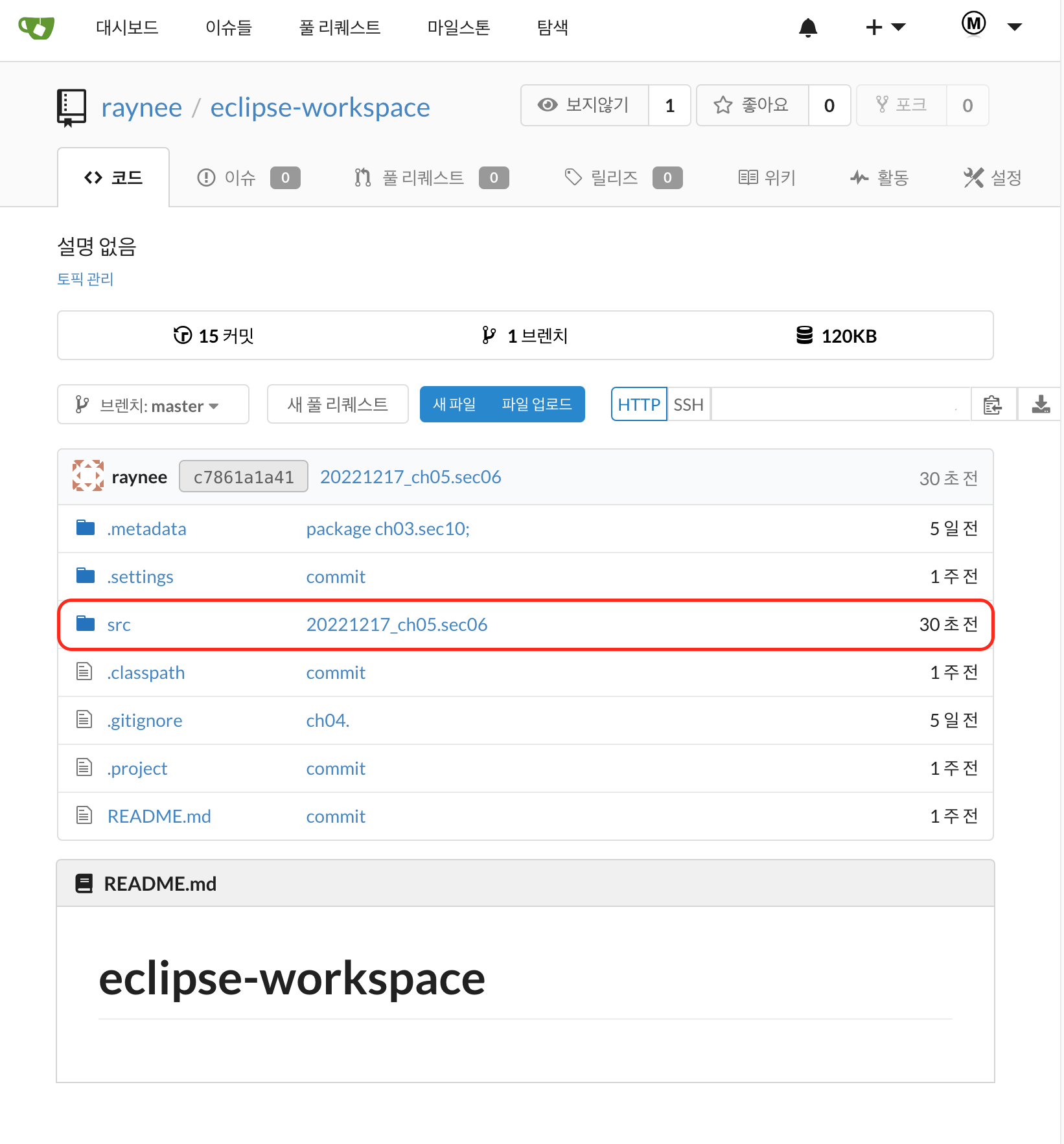Open the README.md file in list
This screenshot has height=1144, width=1064.
coord(159,817)
